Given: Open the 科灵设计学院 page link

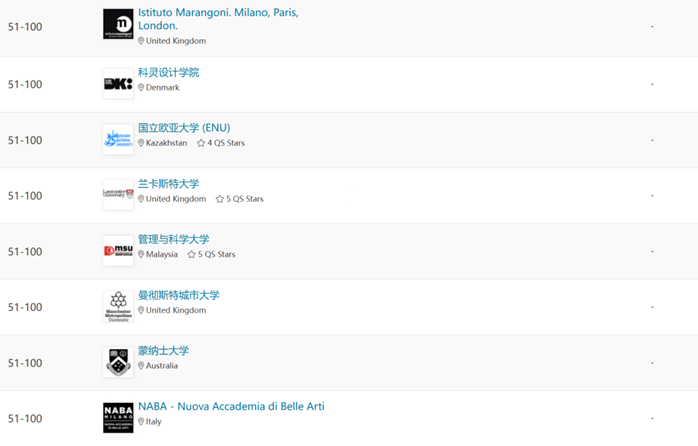Looking at the screenshot, I should point(168,72).
